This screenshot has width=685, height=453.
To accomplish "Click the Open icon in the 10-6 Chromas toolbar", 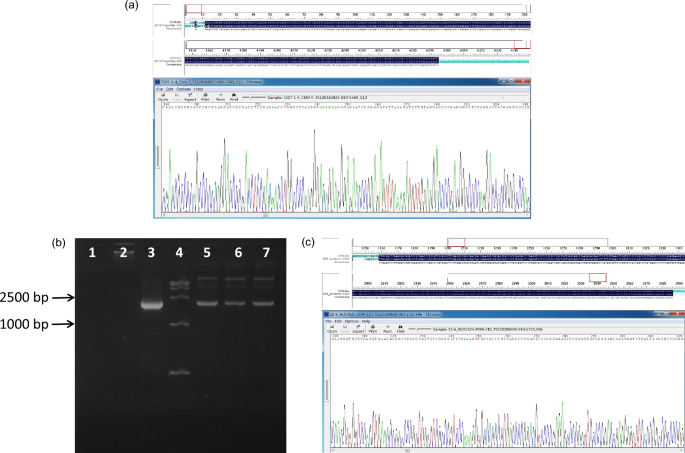I will [332, 329].
